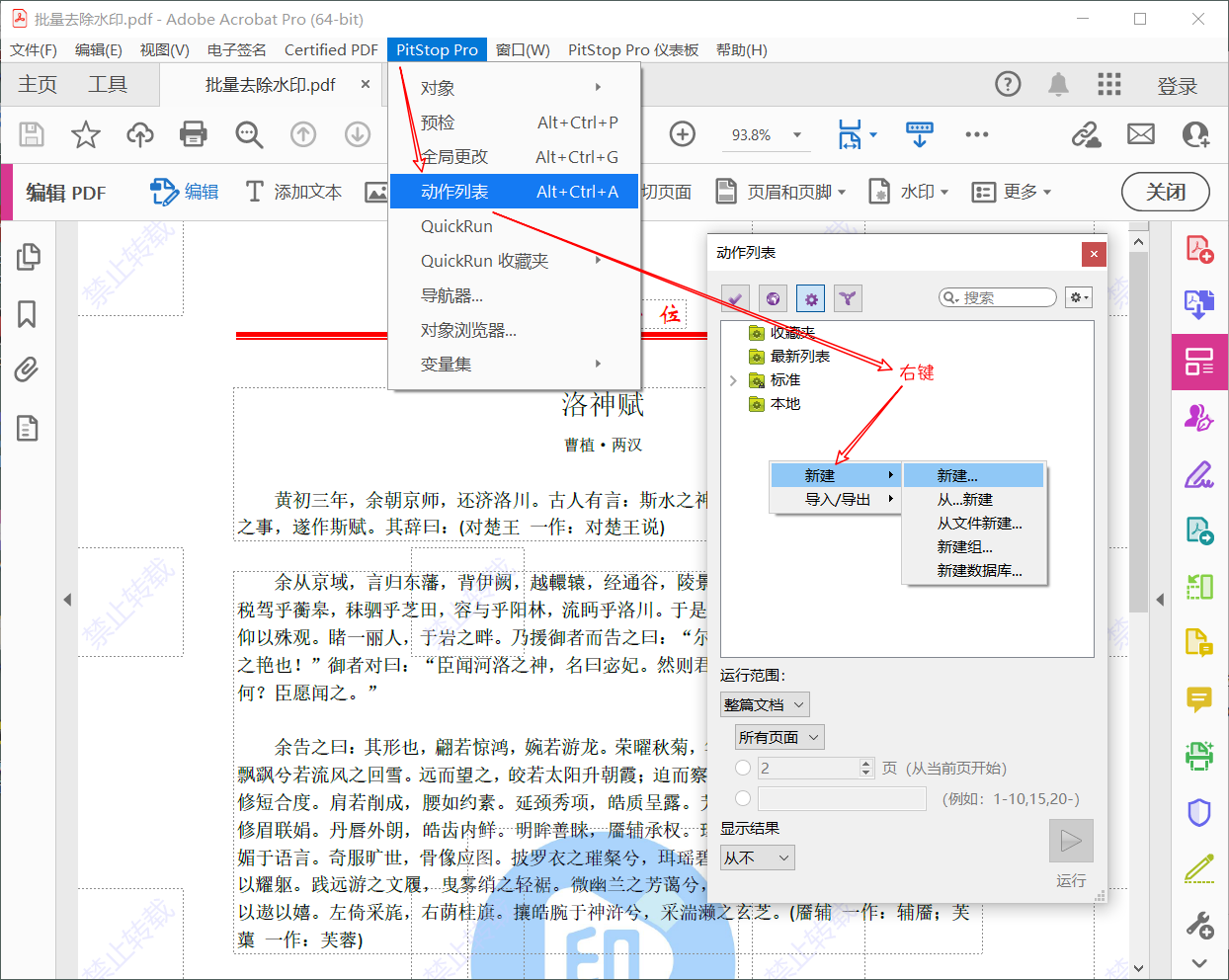Click in the 搜索 field of dialog
Screen dimensions: 1229x980
point(998,297)
